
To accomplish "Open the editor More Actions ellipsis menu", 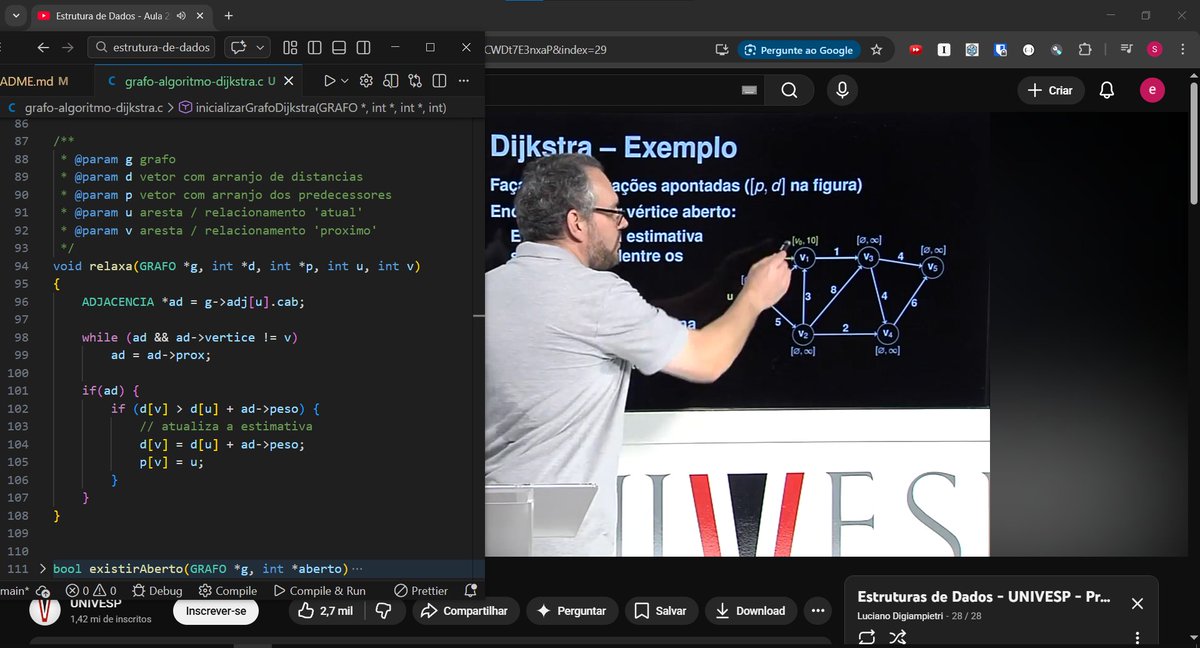I will 466,81.
